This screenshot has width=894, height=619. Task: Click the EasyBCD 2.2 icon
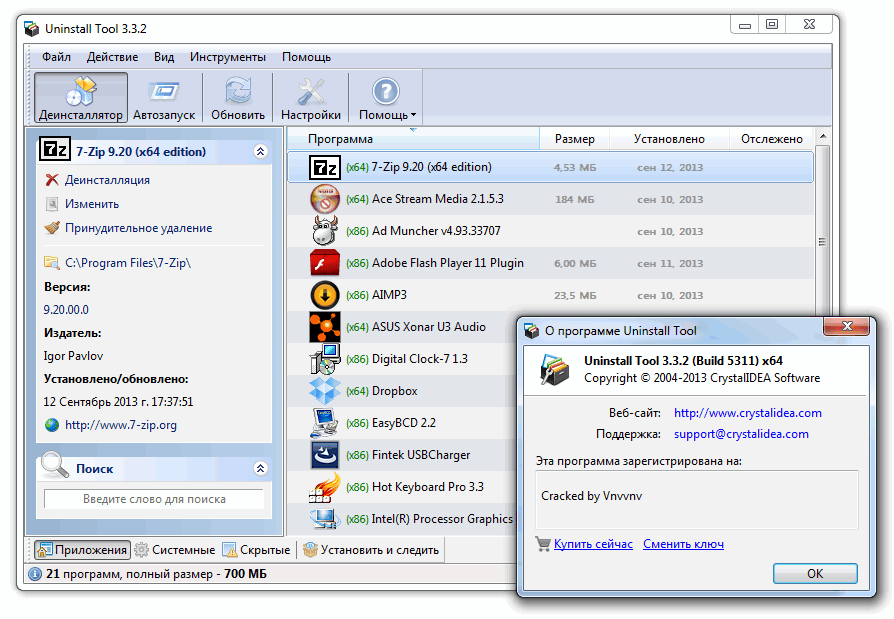click(325, 423)
